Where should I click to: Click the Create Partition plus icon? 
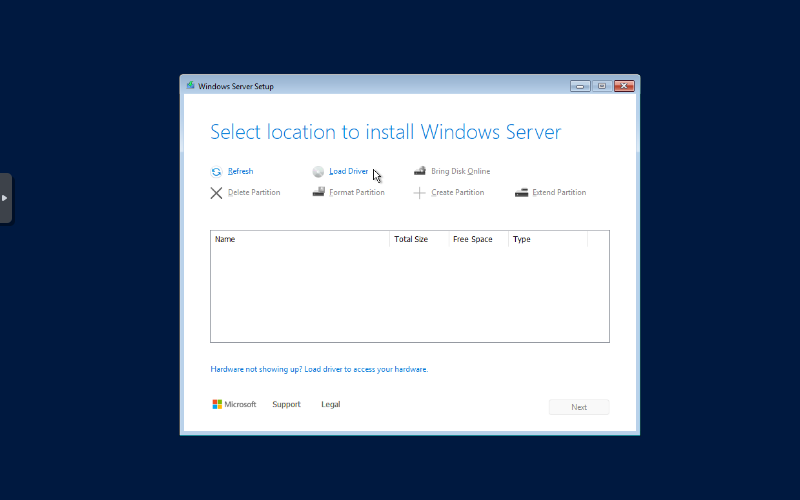(x=420, y=193)
